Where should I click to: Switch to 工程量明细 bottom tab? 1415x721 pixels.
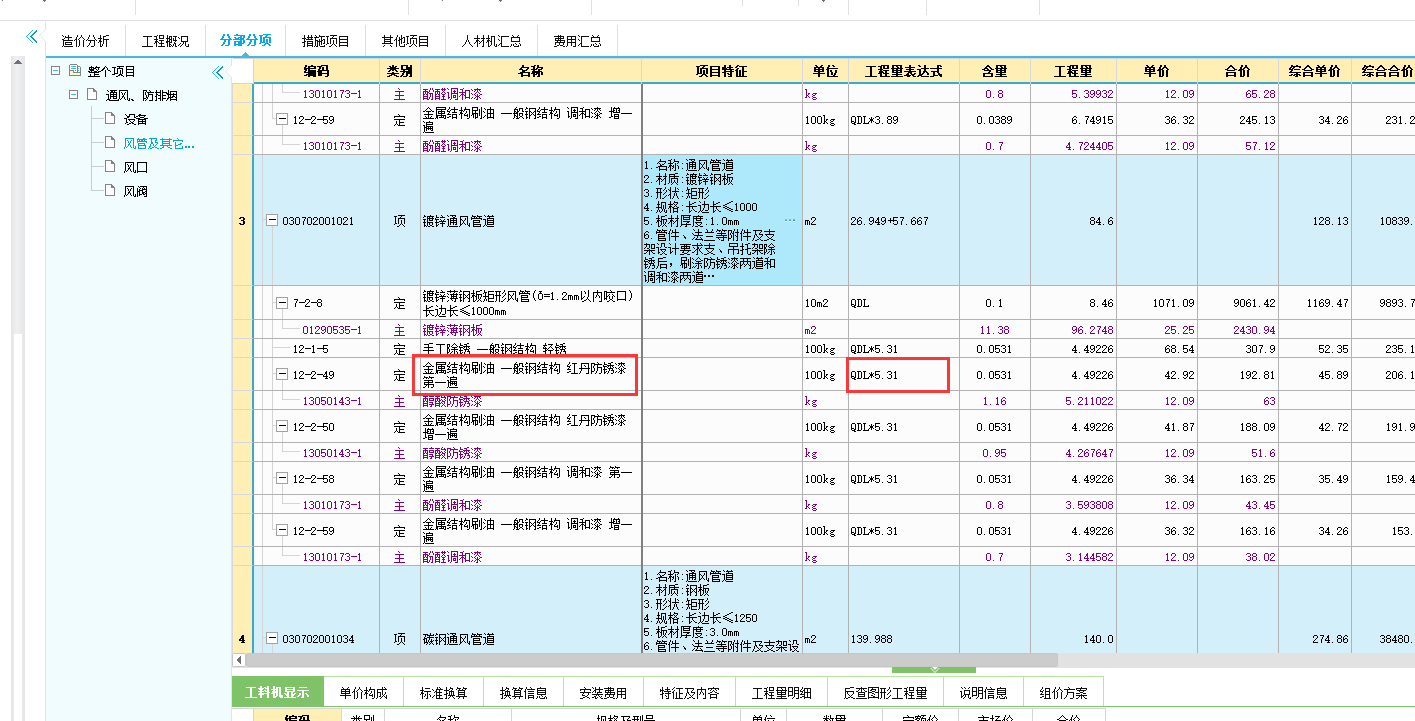(782, 692)
